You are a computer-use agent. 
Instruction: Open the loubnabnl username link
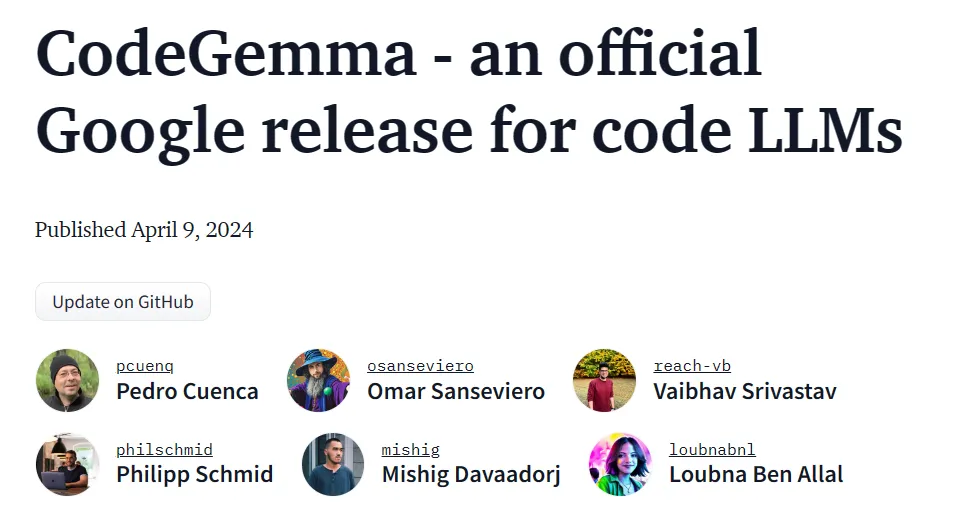[x=714, y=450]
